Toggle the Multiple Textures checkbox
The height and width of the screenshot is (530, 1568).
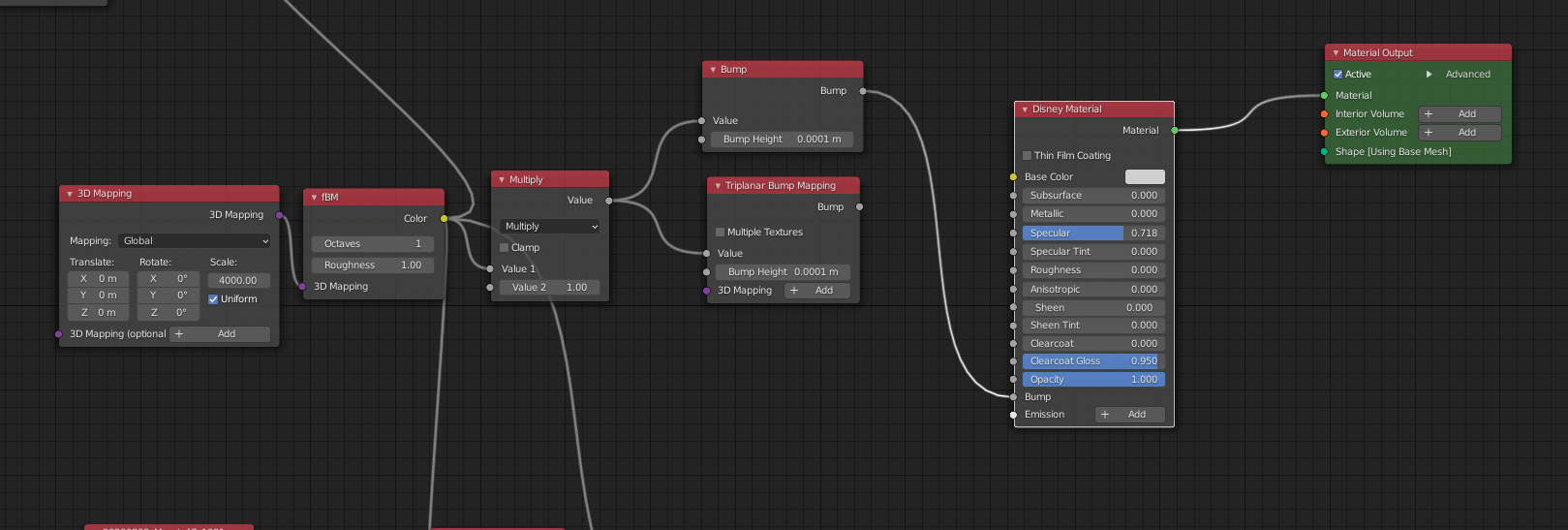point(721,233)
